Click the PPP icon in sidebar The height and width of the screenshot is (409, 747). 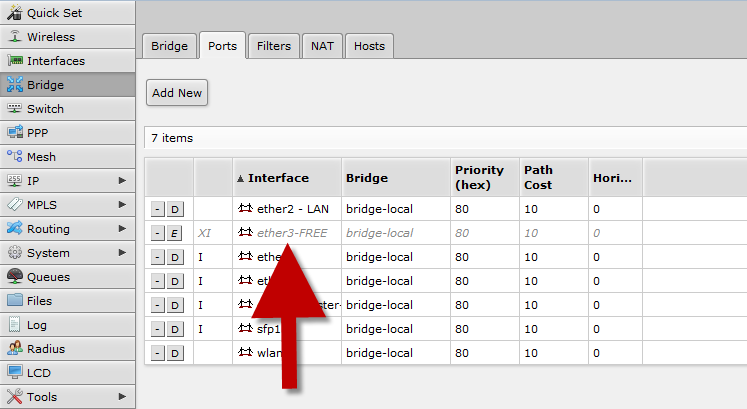pyautogui.click(x=15, y=132)
